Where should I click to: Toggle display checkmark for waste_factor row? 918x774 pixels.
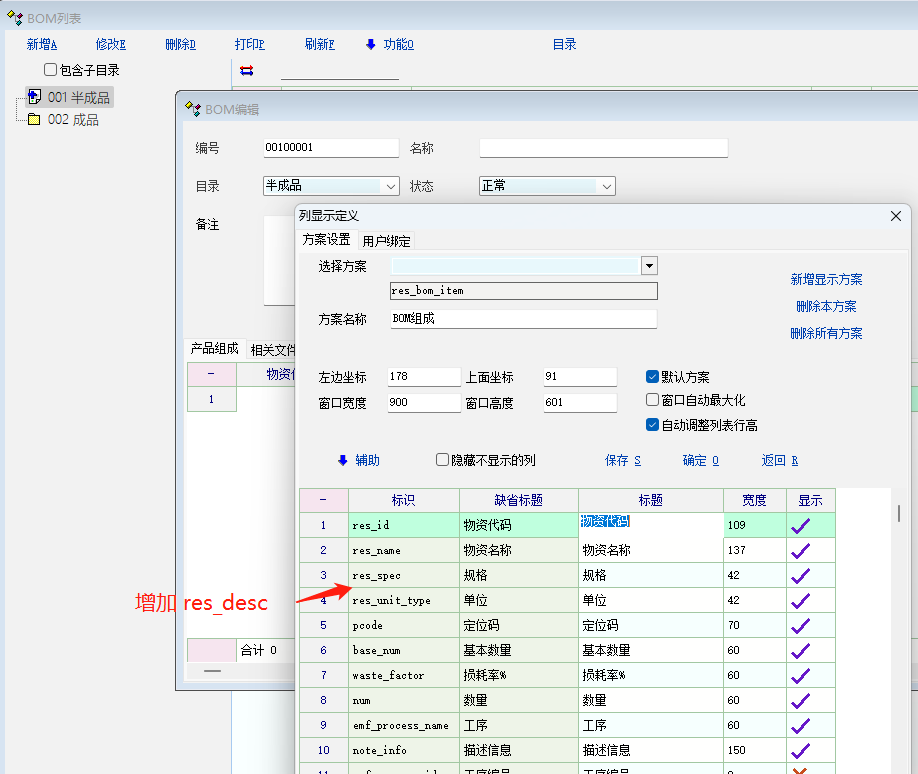point(801,675)
